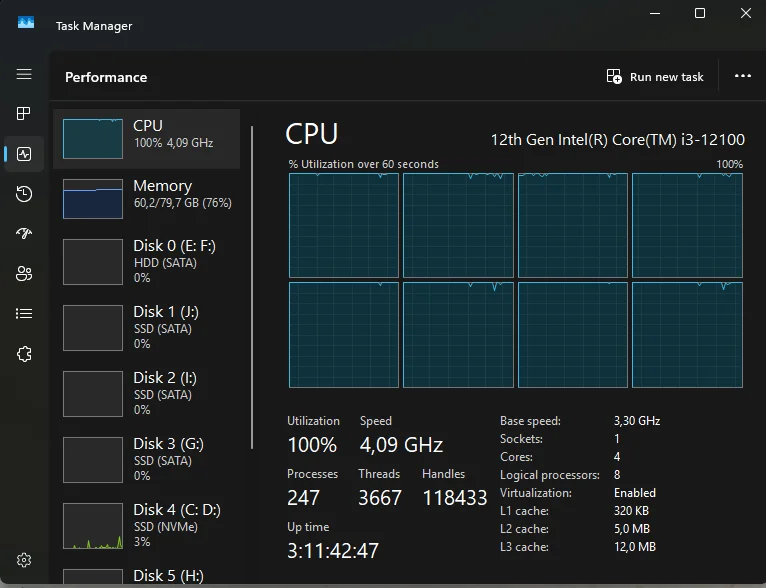Open the Services page
Viewport: 766px width, 588px height.
(24, 354)
